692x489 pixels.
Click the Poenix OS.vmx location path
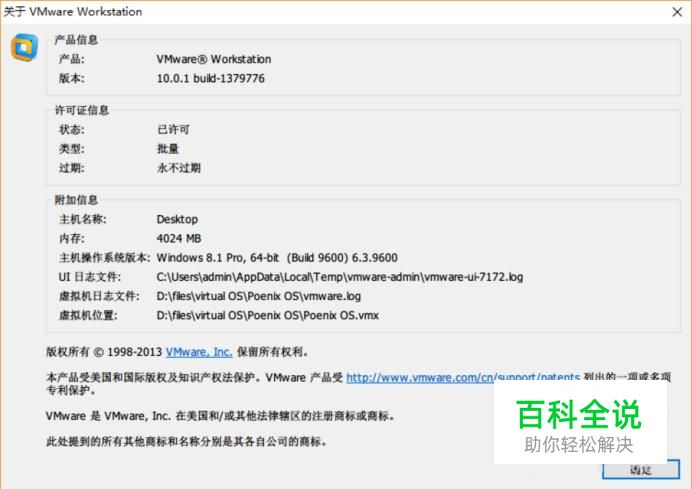click(267, 316)
